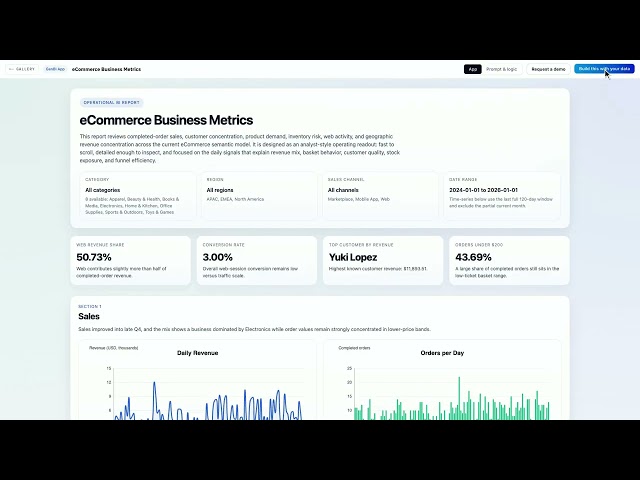Open the Date Range filter card
Viewport: 640px width, 480px height.
click(x=502, y=196)
